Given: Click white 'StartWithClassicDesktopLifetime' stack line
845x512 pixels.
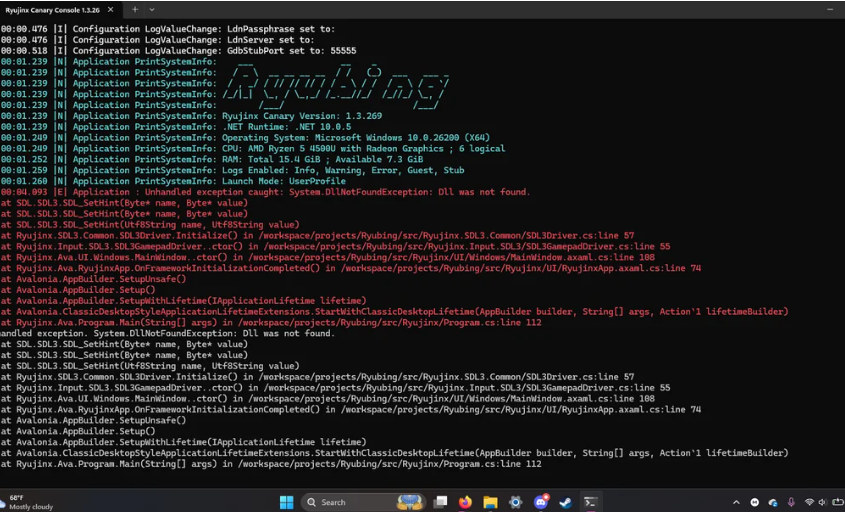Looking at the screenshot, I should [x=394, y=453].
